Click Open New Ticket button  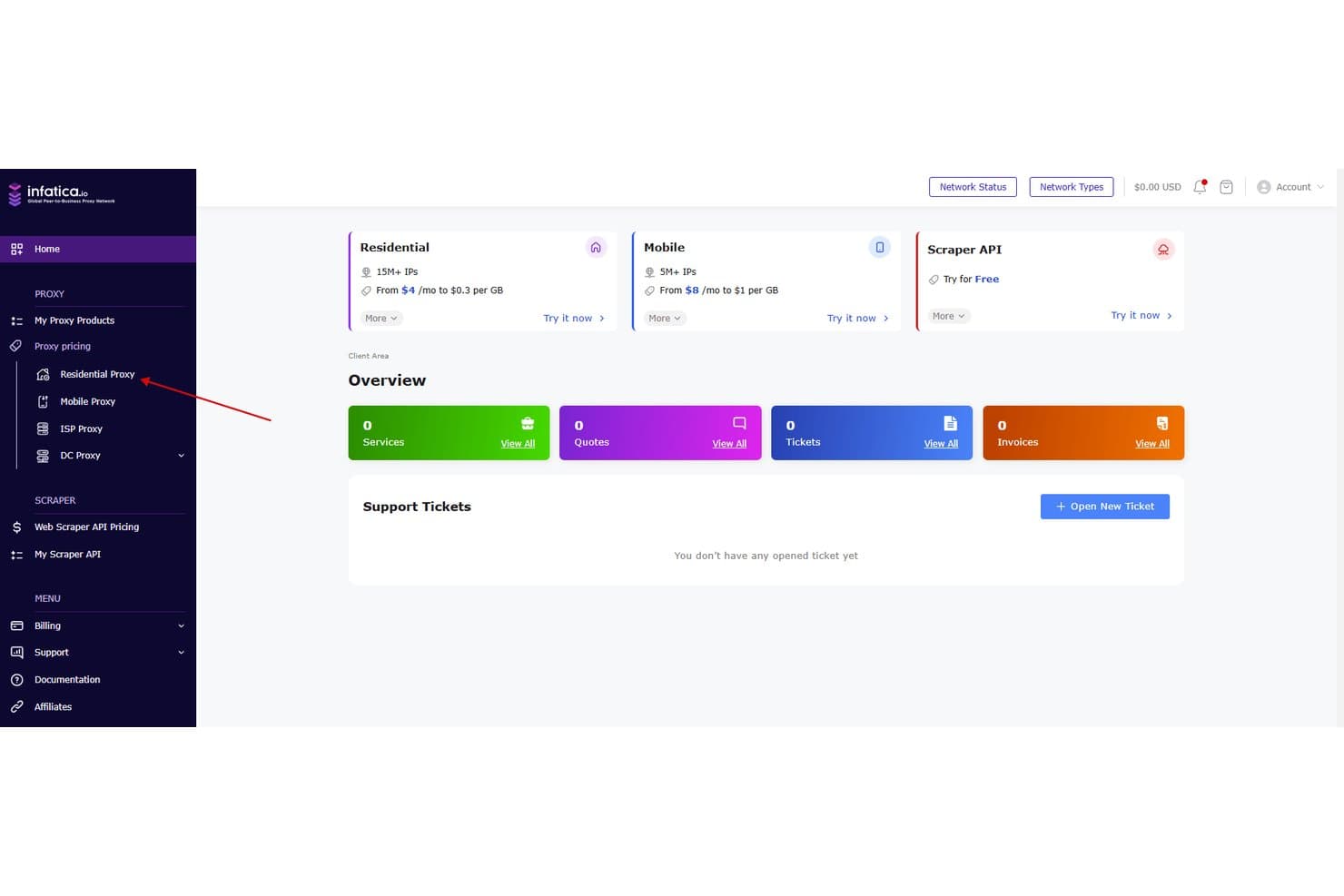1104,507
